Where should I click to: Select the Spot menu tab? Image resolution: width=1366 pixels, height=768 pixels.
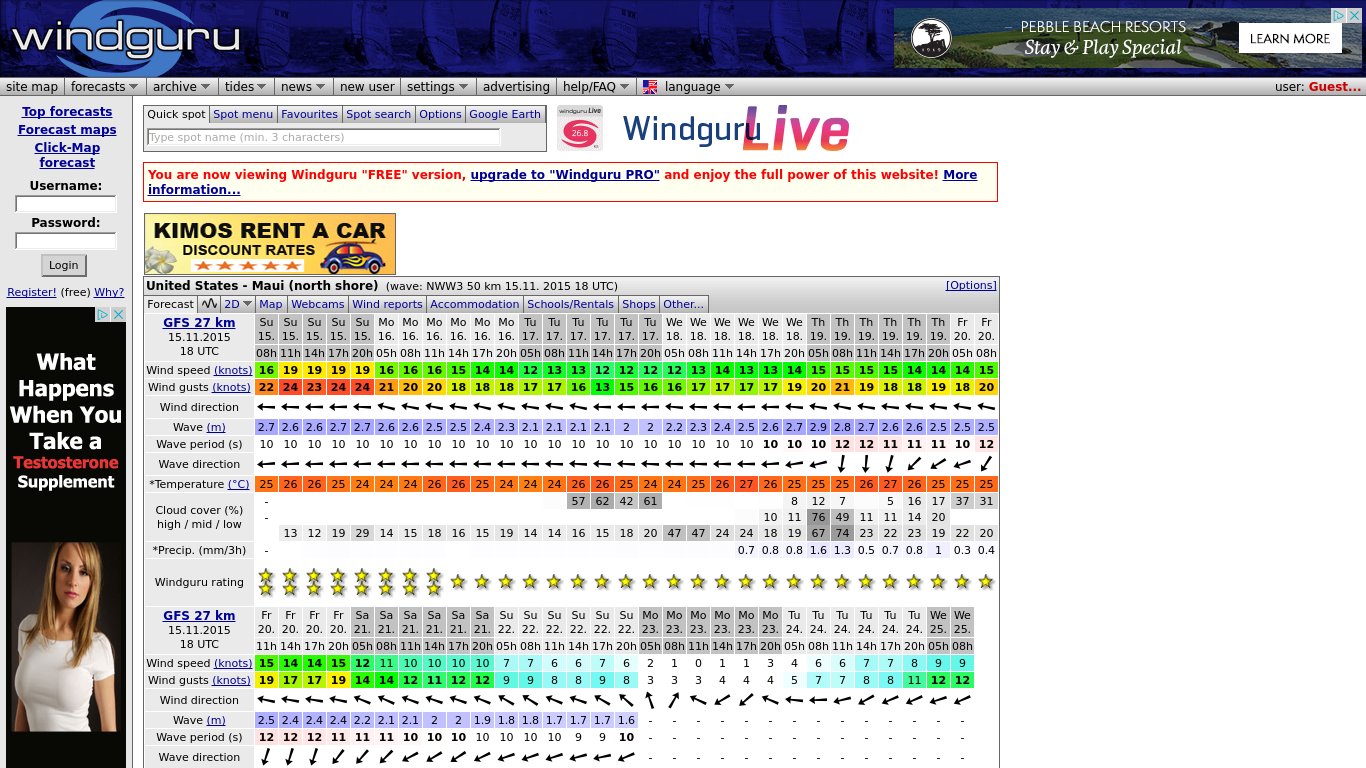pyautogui.click(x=243, y=114)
